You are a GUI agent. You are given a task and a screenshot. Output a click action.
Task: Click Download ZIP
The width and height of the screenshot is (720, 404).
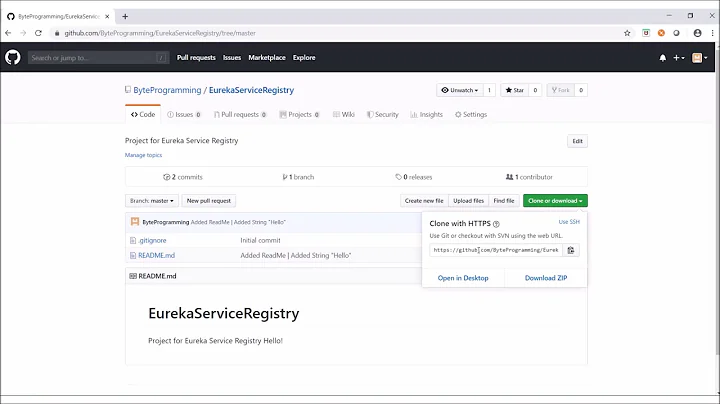click(x=546, y=278)
